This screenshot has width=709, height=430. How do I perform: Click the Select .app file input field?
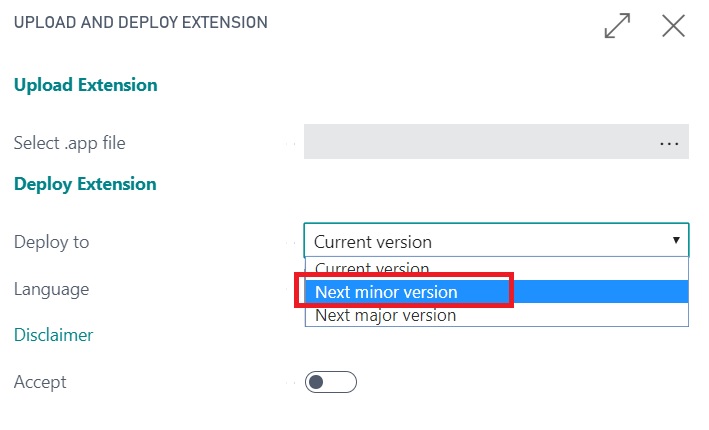pyautogui.click(x=480, y=143)
